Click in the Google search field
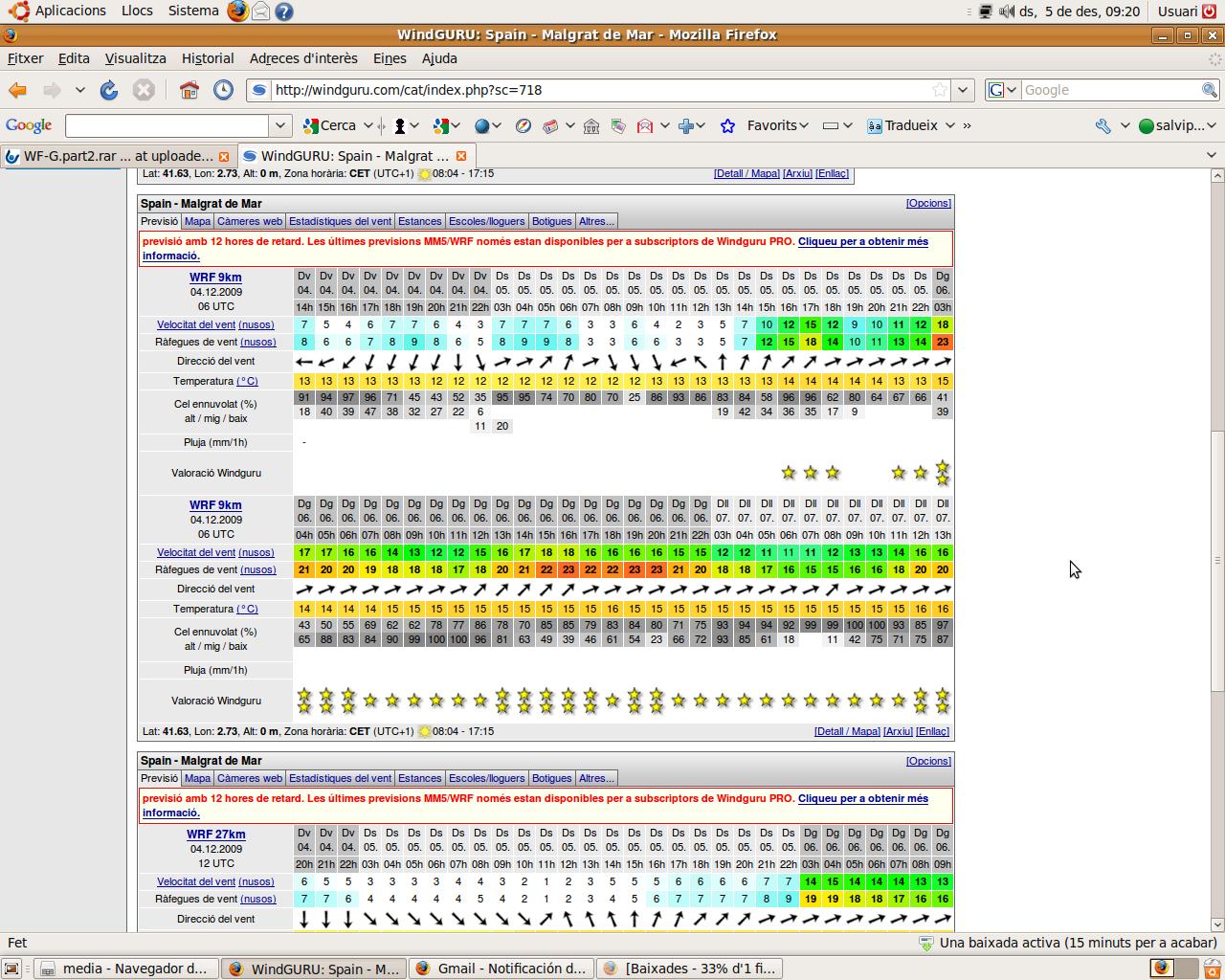The image size is (1225, 980). (1110, 90)
